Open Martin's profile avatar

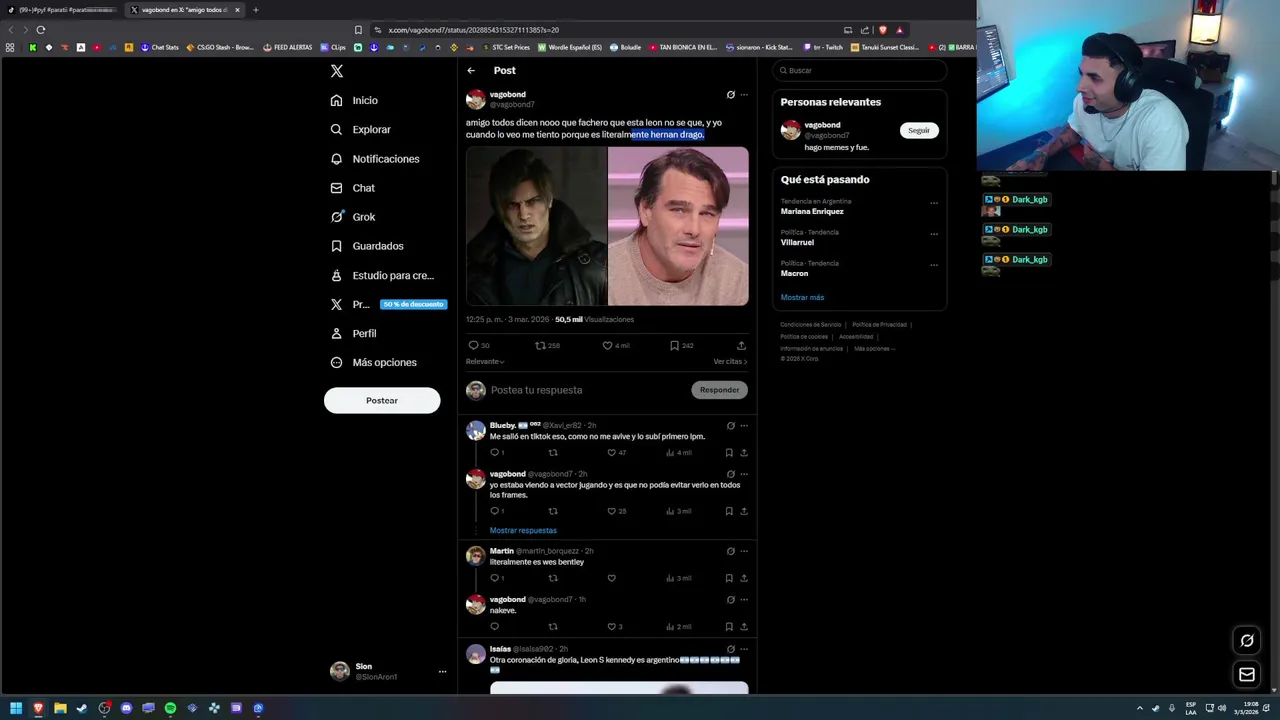476,556
